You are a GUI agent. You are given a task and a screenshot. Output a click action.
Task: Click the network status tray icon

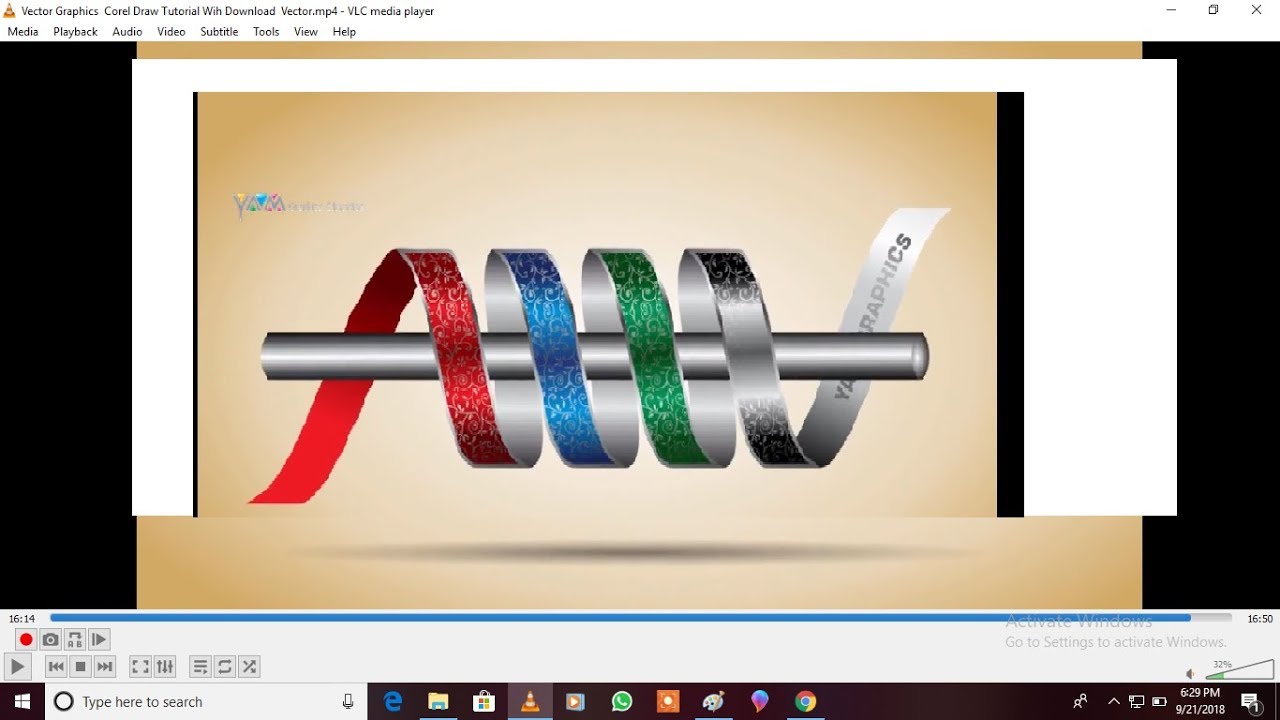click(1137, 702)
